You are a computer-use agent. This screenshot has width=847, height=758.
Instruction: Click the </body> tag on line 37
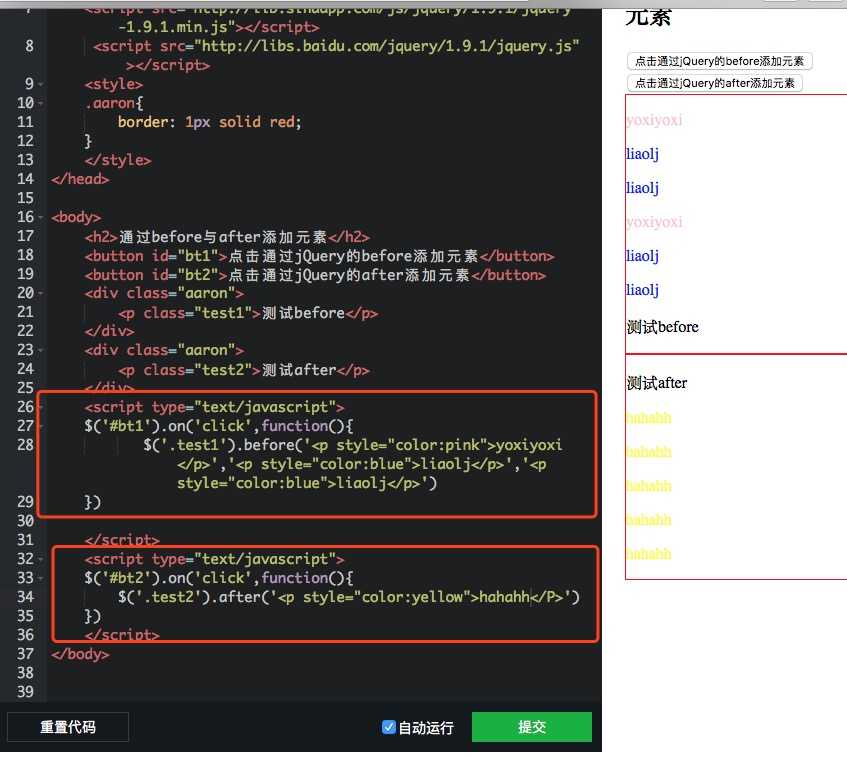tap(80, 654)
